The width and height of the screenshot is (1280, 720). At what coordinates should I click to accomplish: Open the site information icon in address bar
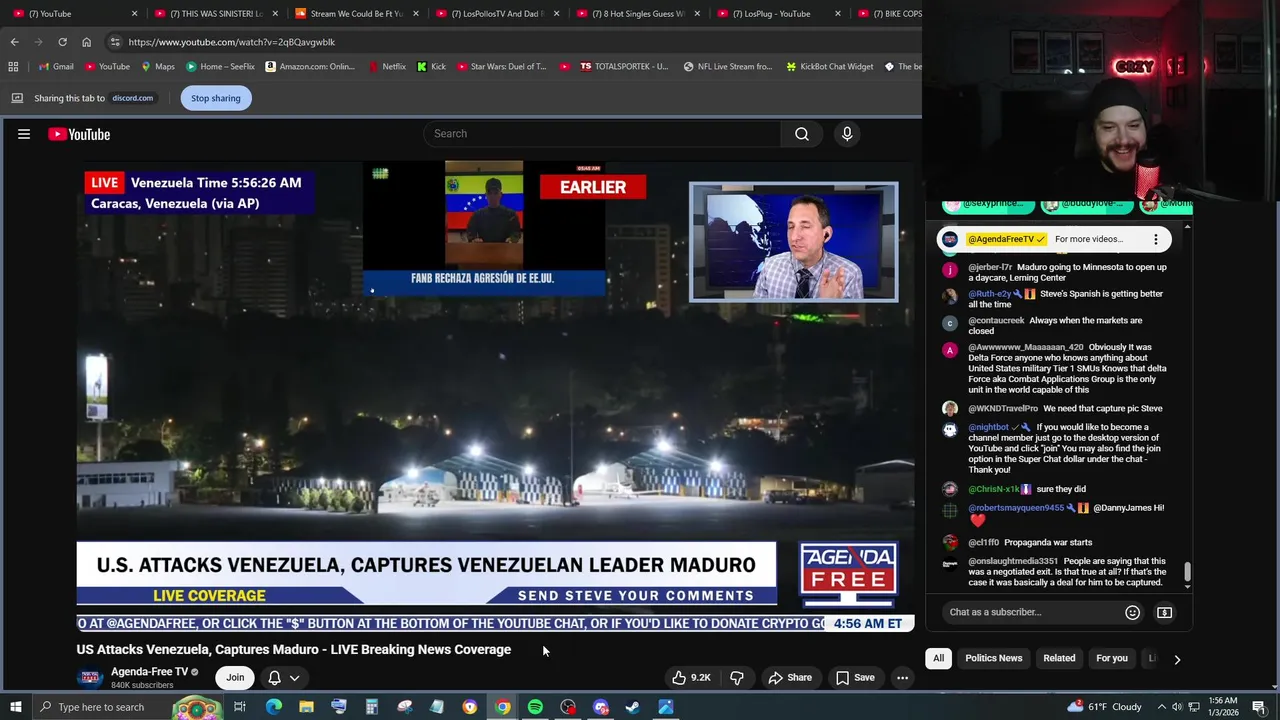click(115, 42)
